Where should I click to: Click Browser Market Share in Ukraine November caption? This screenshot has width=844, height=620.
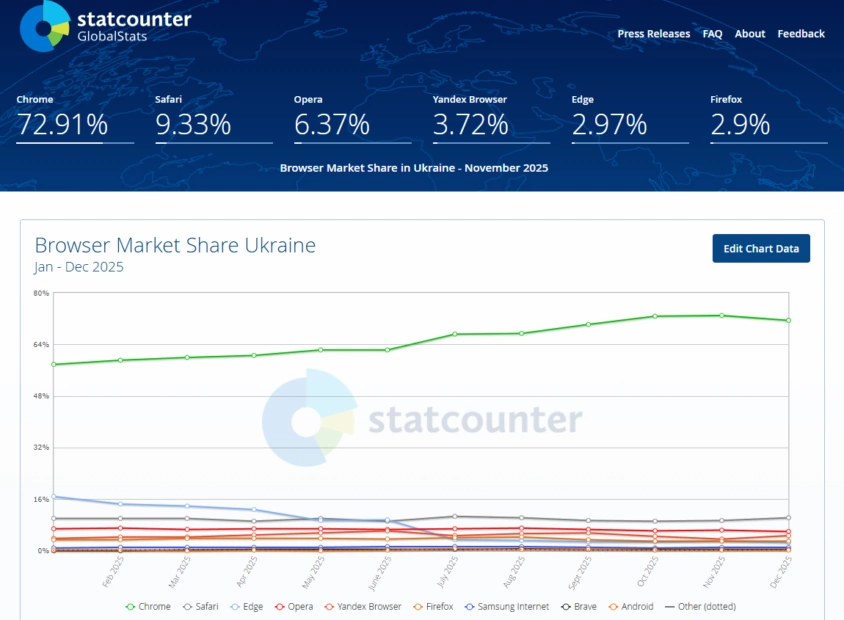[414, 168]
